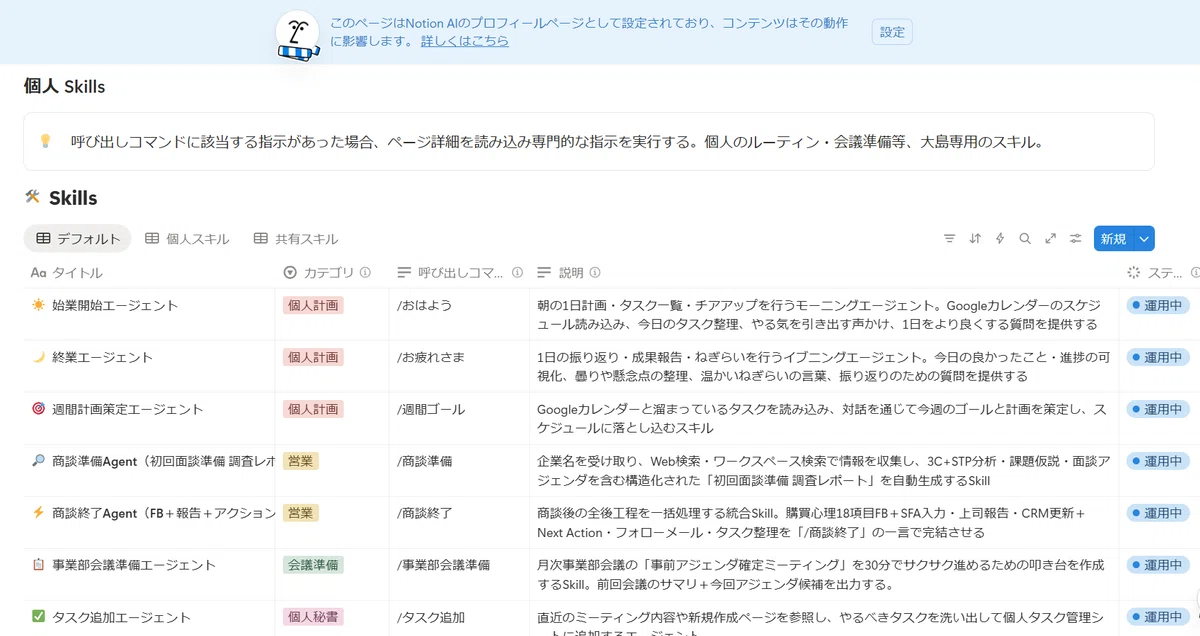Open the カテゴリ column header menu

pos(333,272)
